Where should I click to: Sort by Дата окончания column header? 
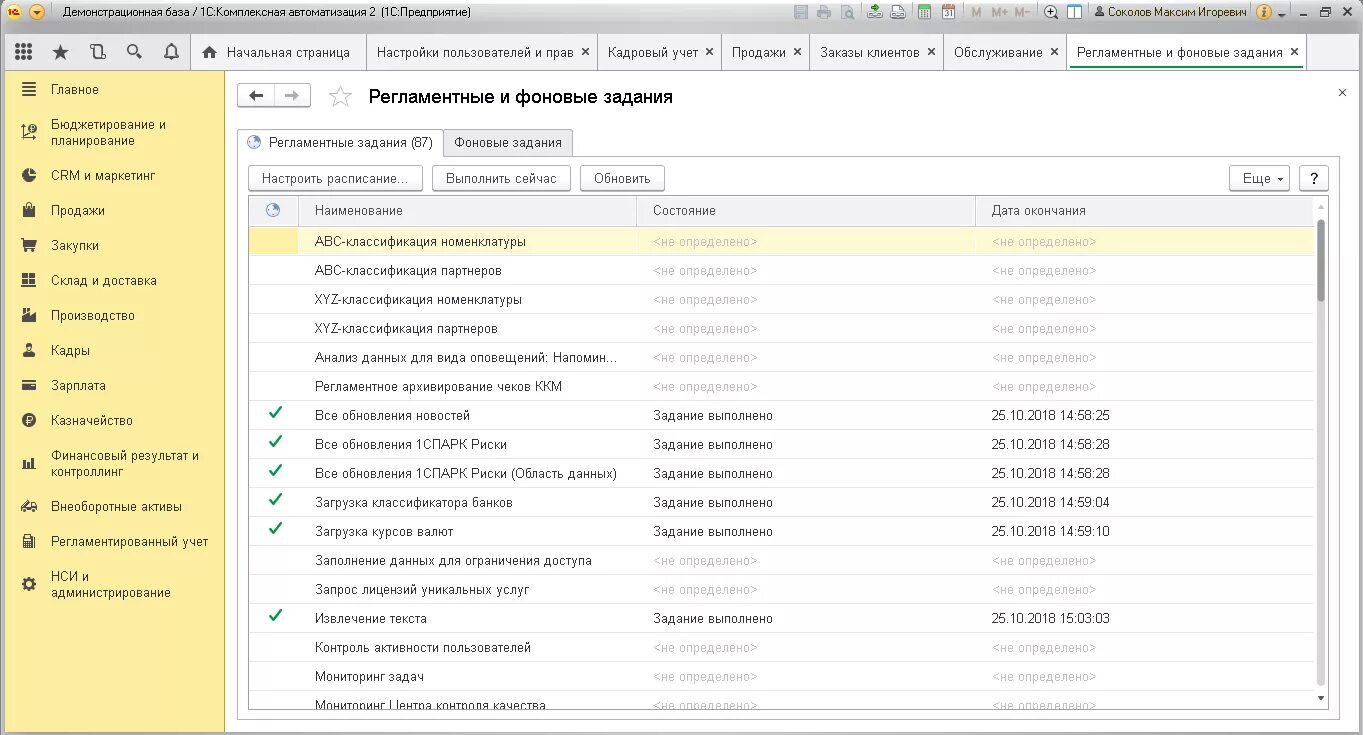point(1144,210)
